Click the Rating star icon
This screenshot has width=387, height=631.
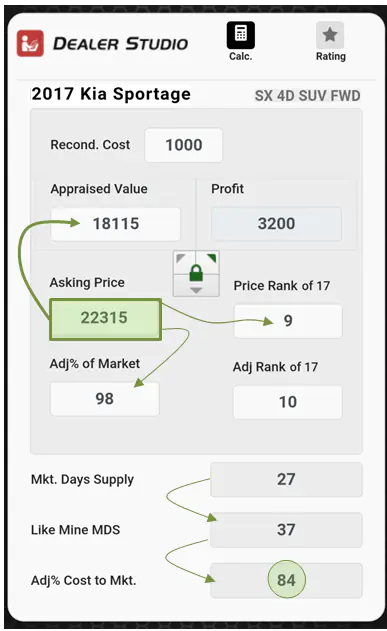(330, 35)
